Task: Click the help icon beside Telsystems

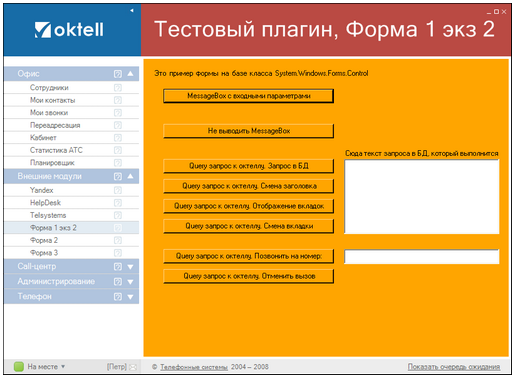Action: point(118,215)
